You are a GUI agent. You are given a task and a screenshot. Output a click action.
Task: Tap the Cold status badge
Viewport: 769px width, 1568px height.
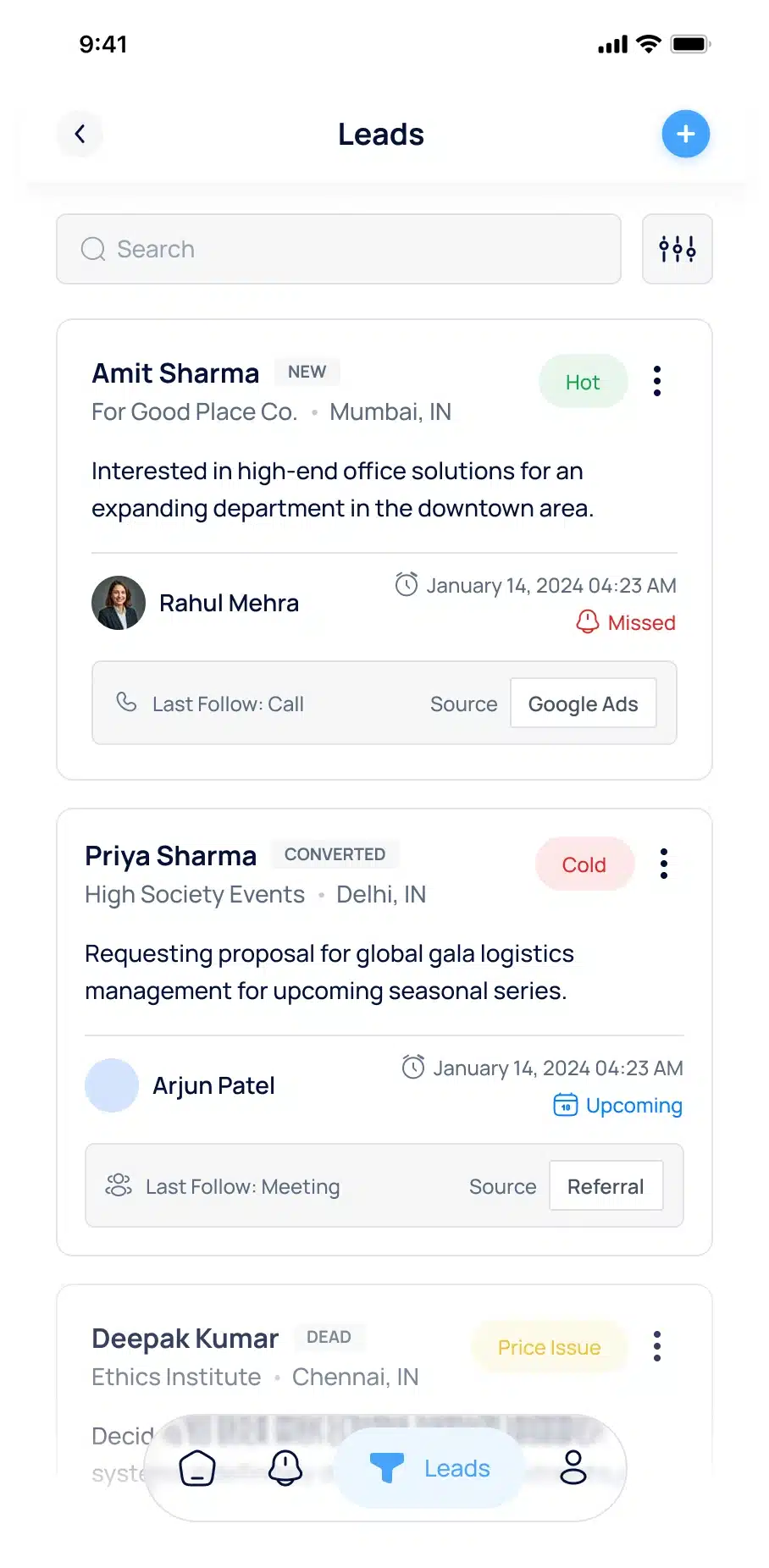pyautogui.click(x=584, y=864)
